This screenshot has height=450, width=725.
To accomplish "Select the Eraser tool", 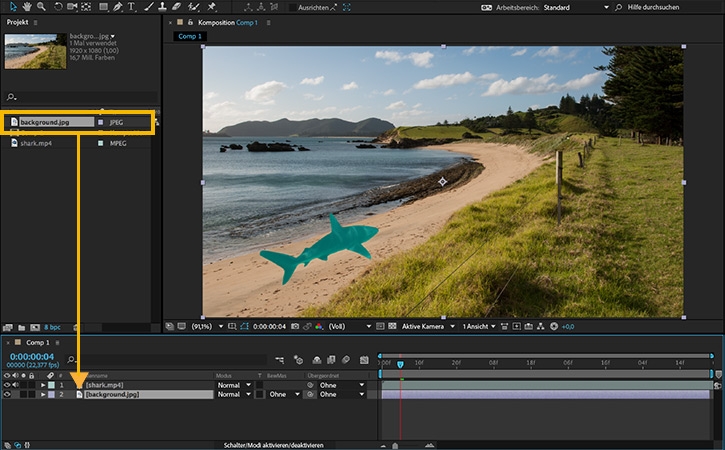I will coord(178,7).
